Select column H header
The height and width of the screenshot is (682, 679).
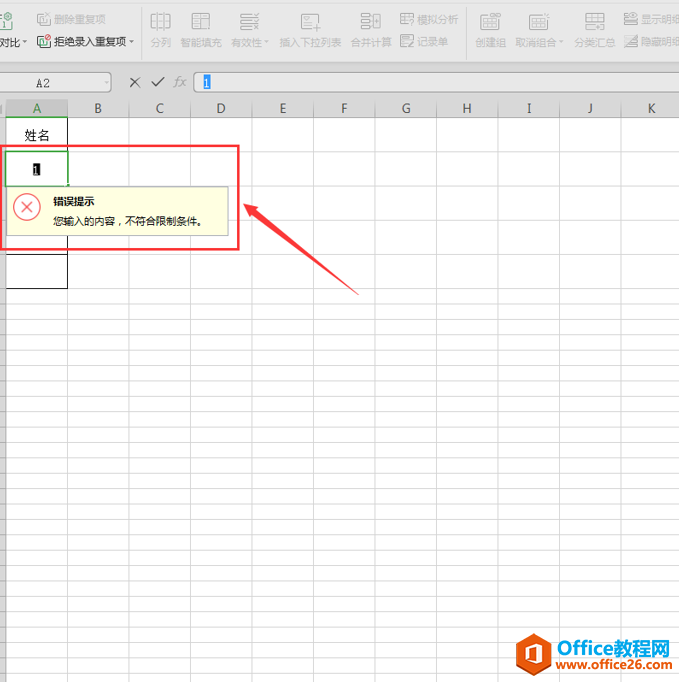467,108
